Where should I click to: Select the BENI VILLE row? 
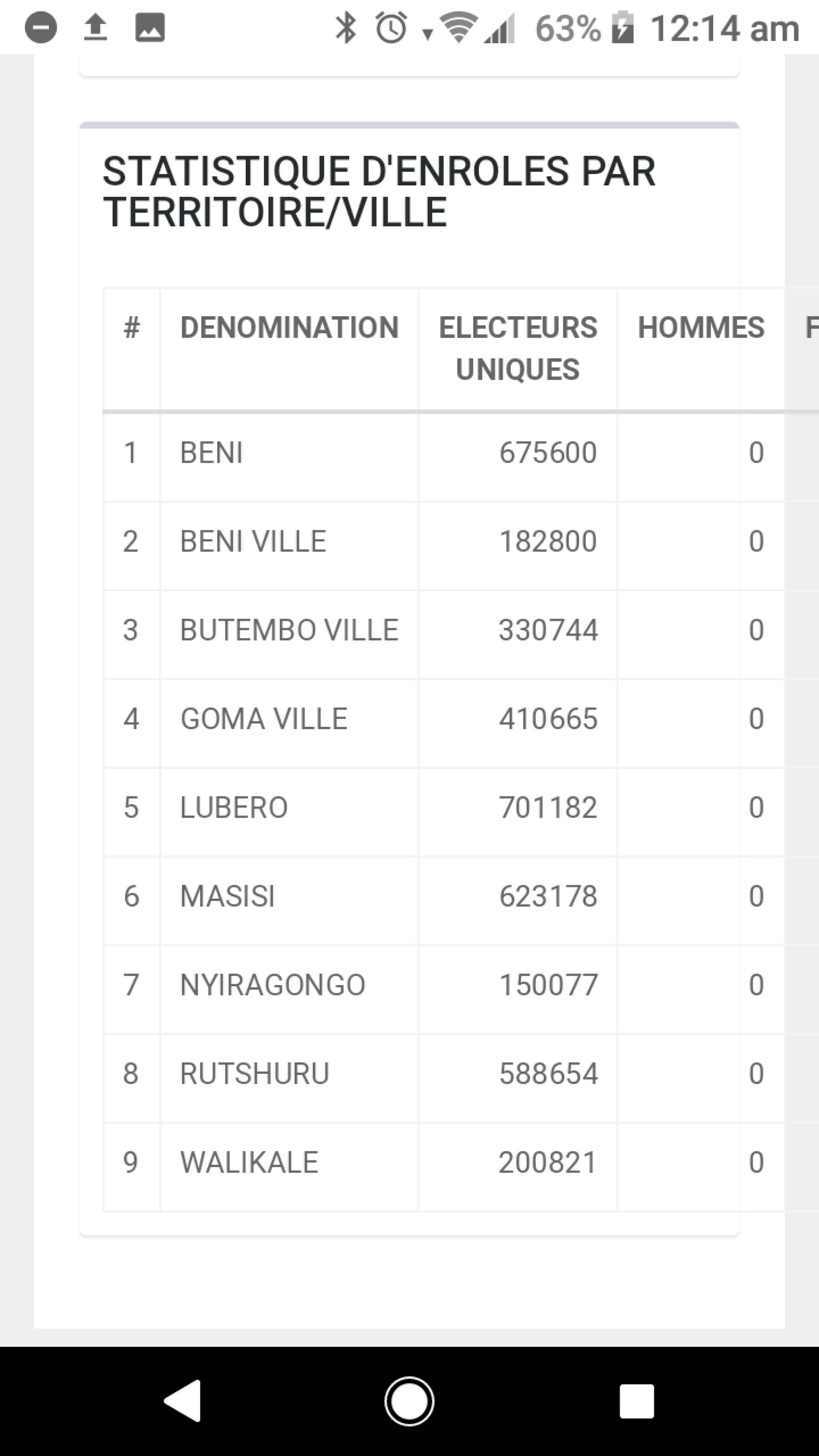coord(444,541)
